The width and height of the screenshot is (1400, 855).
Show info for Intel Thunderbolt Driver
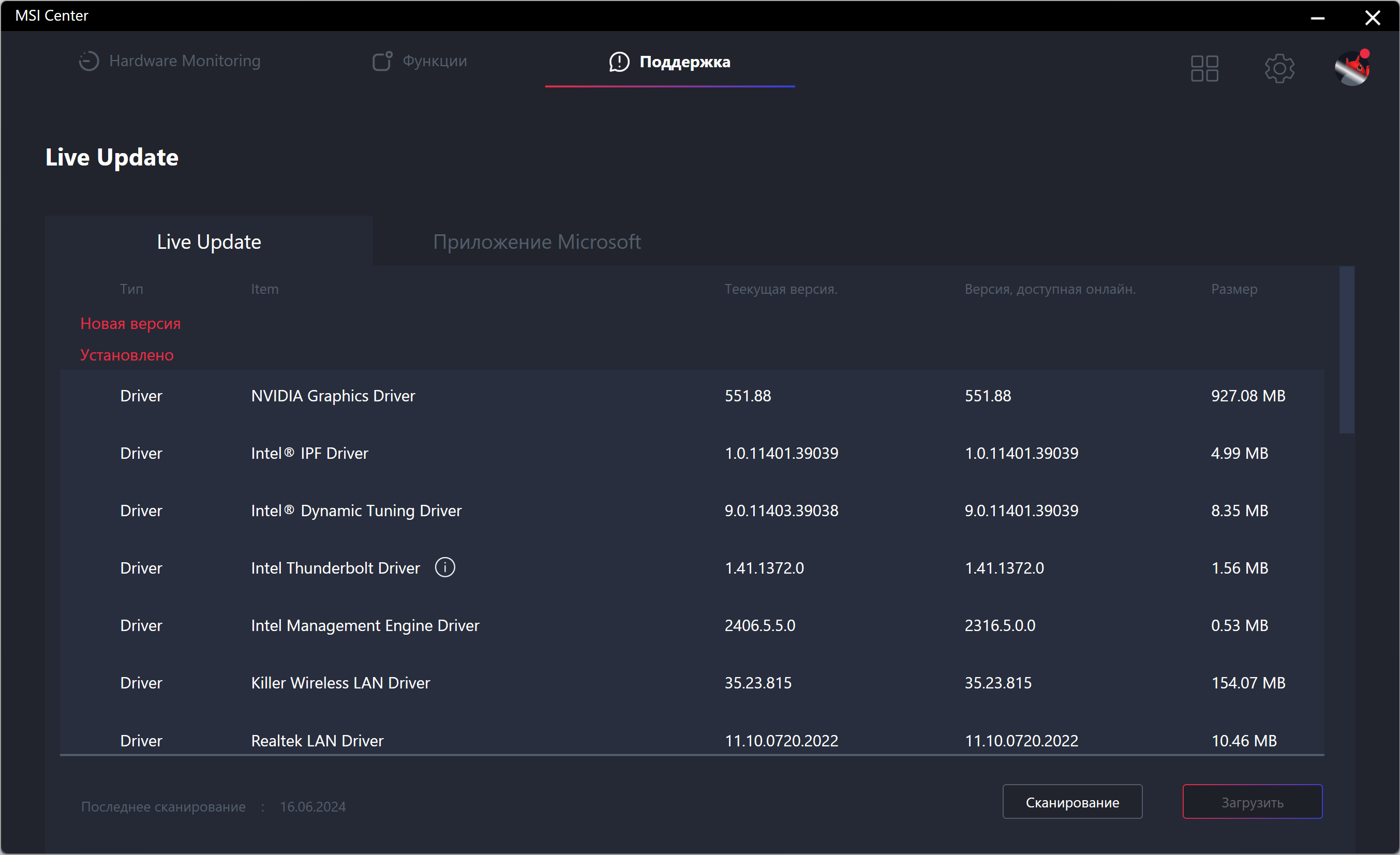[445, 567]
